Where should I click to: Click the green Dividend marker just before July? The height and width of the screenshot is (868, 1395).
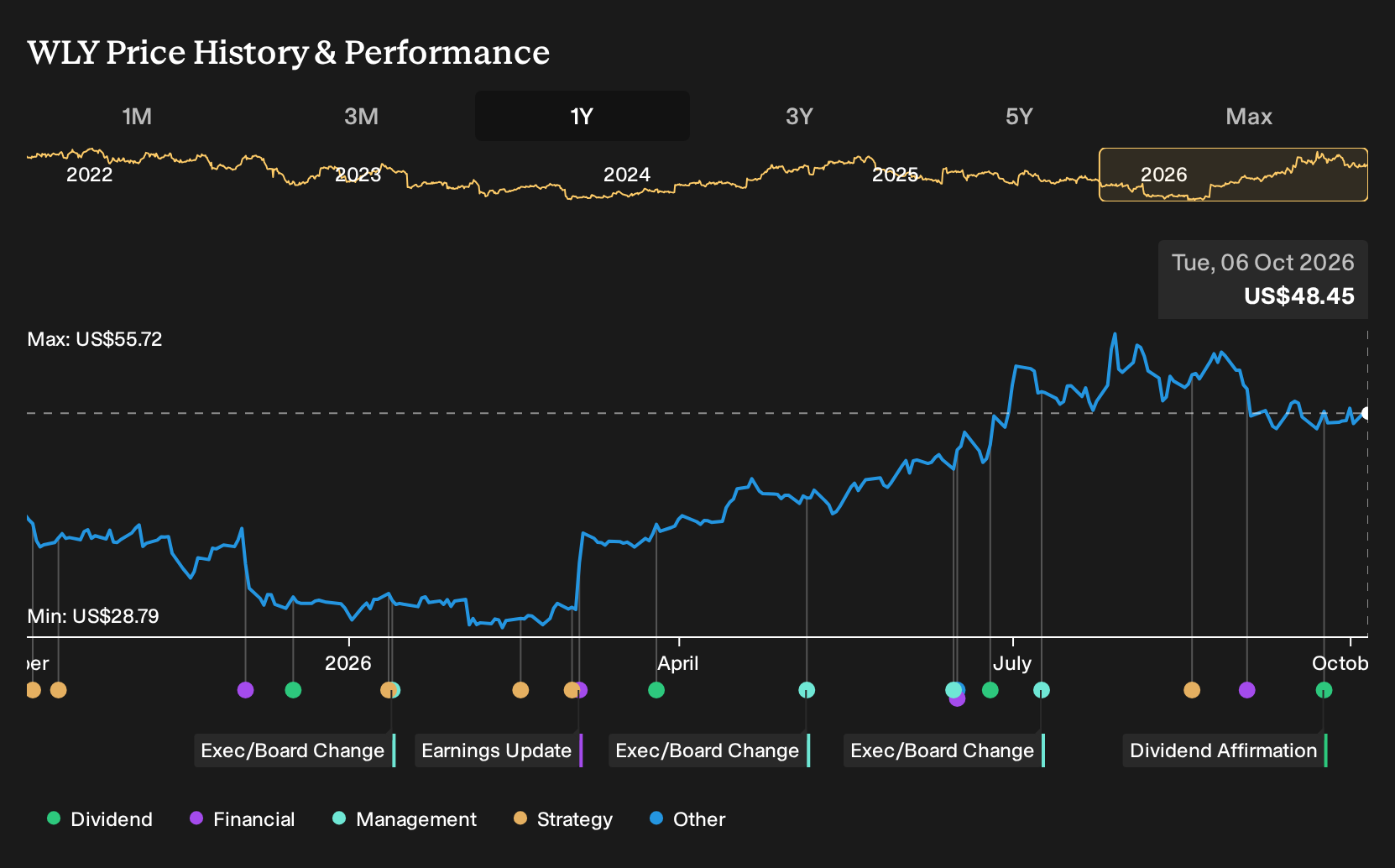(x=990, y=690)
